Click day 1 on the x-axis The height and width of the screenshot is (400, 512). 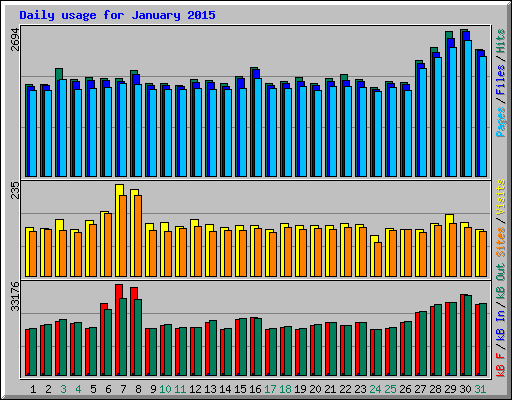pyautogui.click(x=33, y=389)
